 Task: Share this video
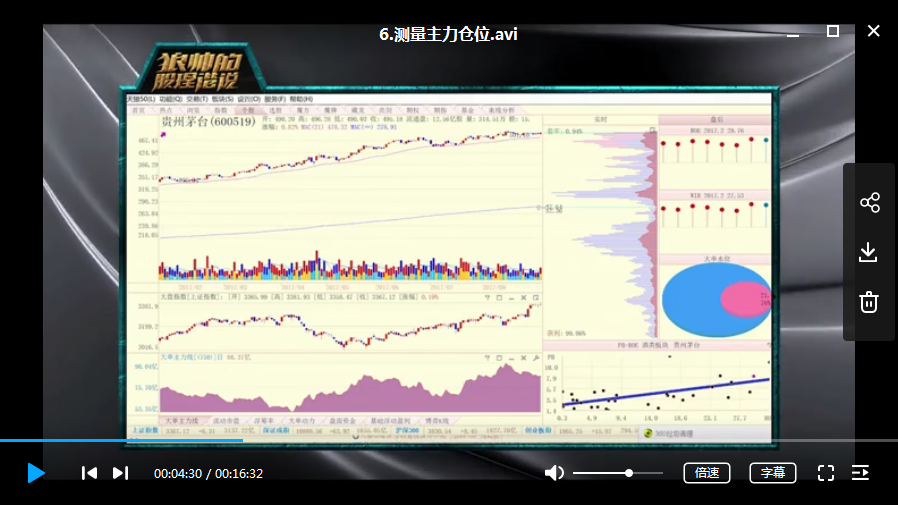coord(869,202)
